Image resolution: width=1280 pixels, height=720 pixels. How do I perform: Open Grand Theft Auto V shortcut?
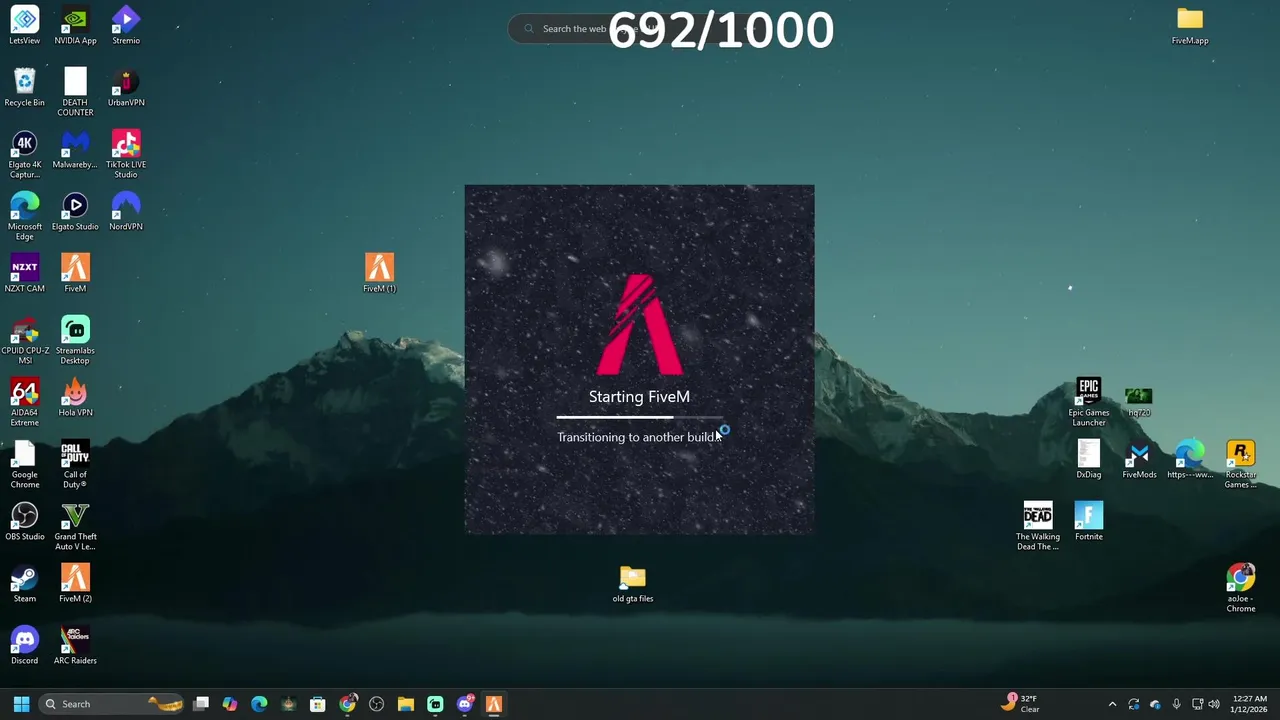coord(75,526)
